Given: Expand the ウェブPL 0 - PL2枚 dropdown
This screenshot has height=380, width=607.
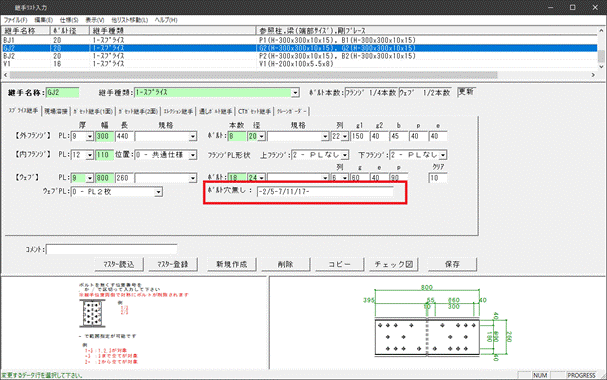Looking at the screenshot, I should coord(158,192).
